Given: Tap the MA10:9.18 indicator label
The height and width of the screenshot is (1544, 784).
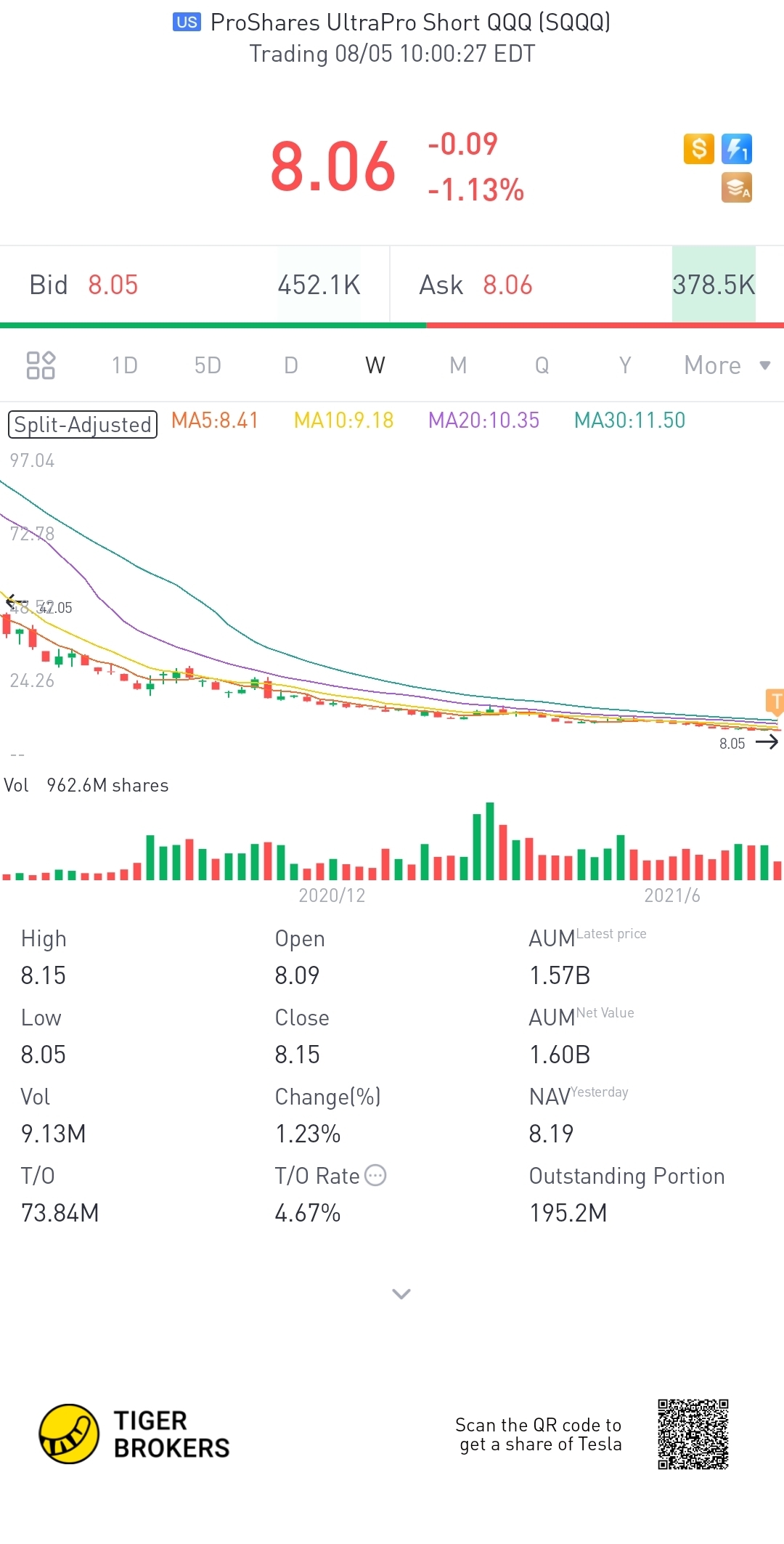Looking at the screenshot, I should tap(344, 420).
